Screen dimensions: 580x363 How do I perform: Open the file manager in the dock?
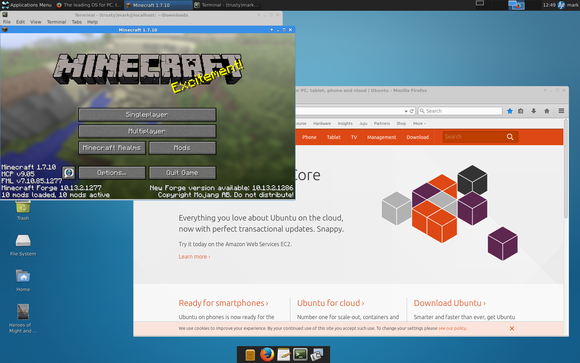tap(250, 355)
